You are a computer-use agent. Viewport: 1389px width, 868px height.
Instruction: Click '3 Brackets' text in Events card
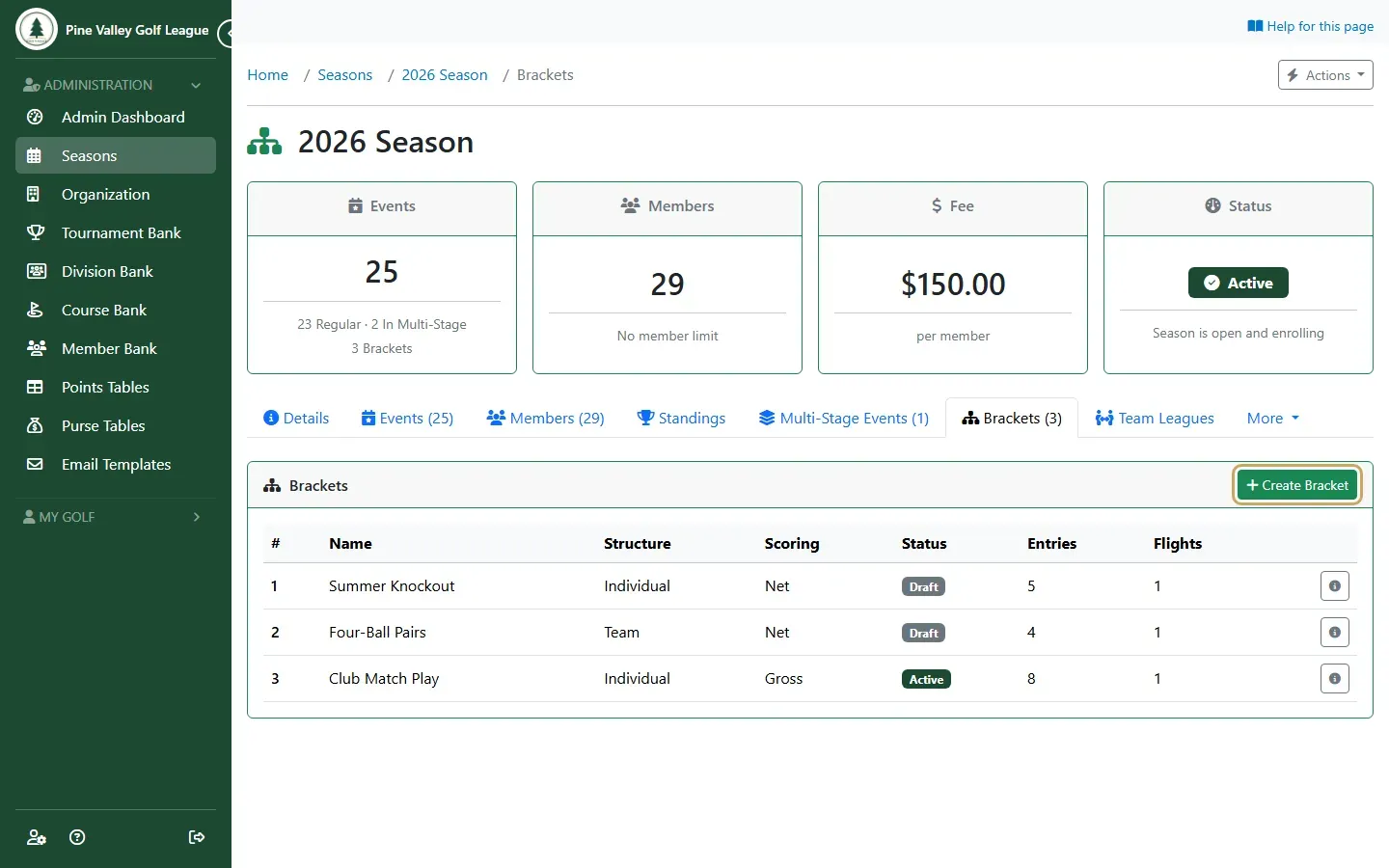pos(382,348)
